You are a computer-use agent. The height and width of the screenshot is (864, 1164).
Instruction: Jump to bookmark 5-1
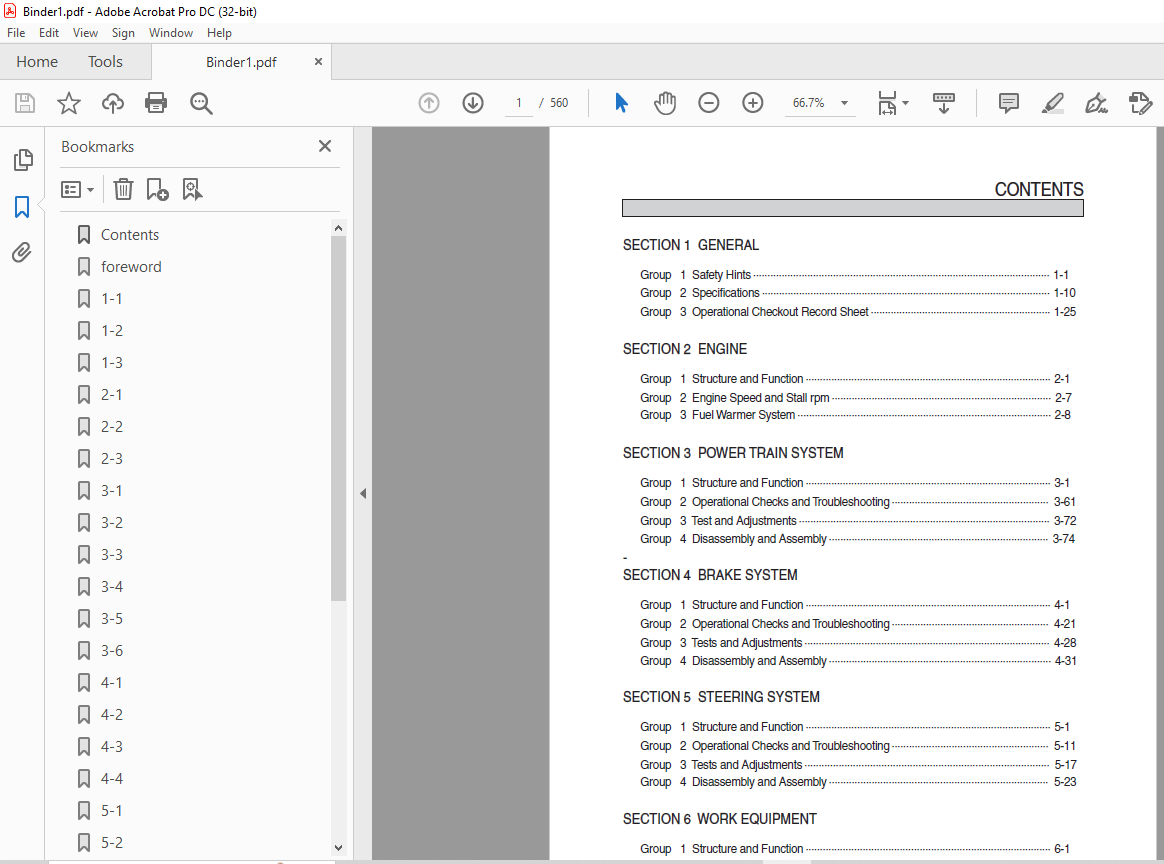112,811
